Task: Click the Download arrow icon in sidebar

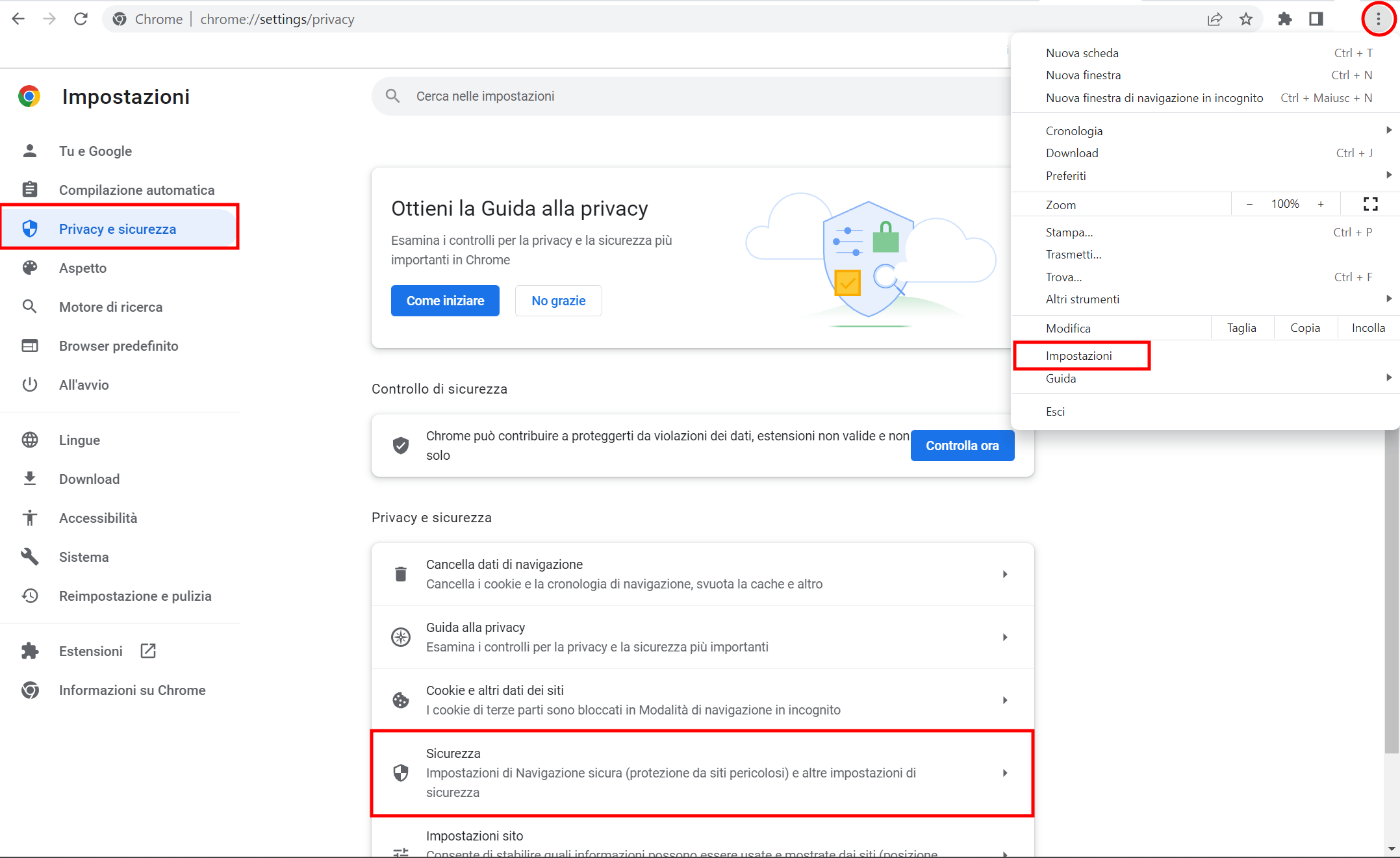Action: coord(30,479)
